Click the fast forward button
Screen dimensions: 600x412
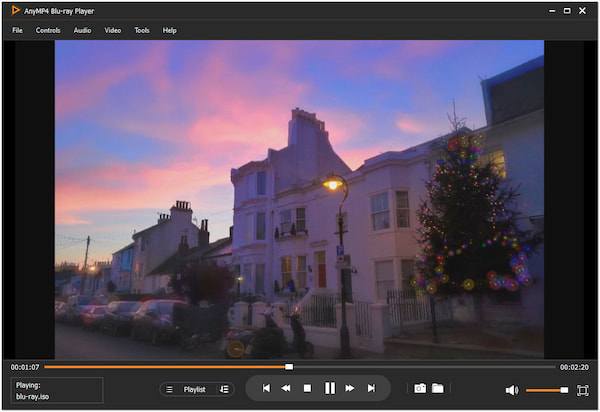coord(350,388)
